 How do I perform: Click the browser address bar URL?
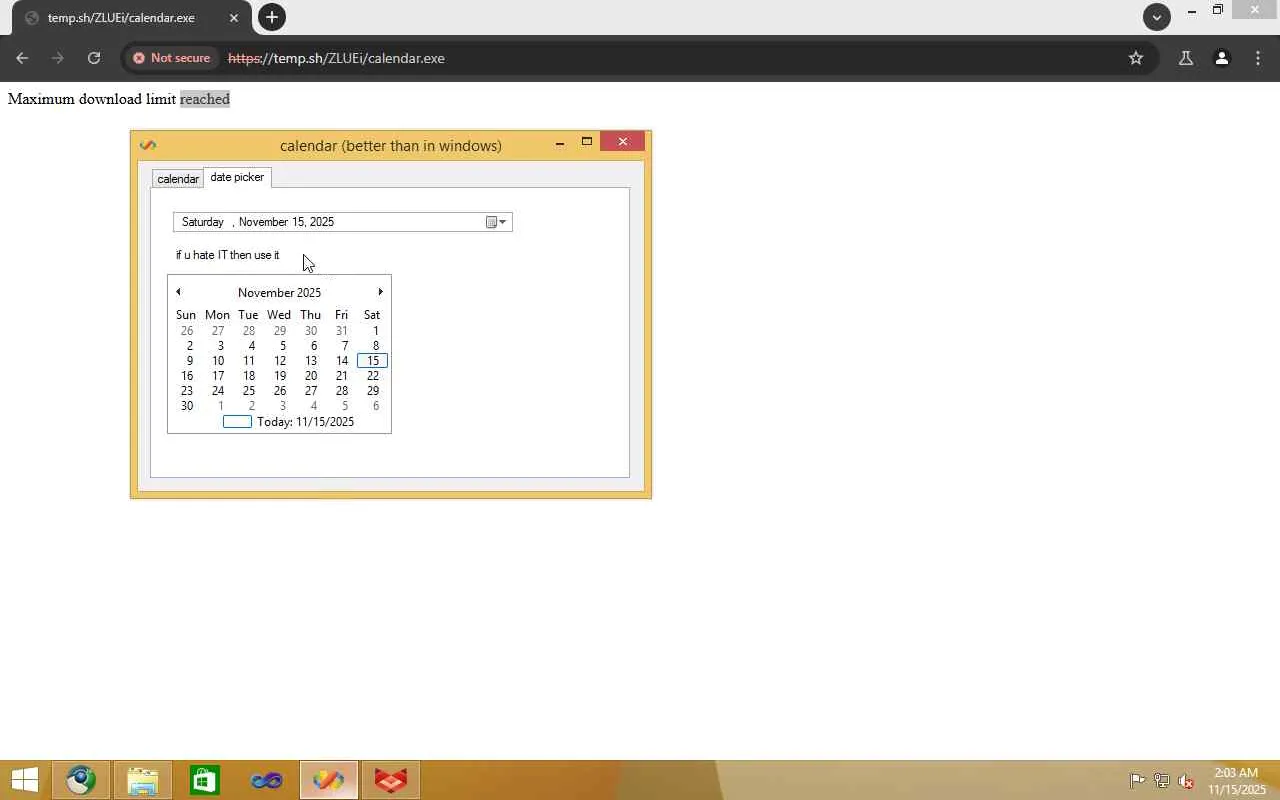[x=336, y=58]
